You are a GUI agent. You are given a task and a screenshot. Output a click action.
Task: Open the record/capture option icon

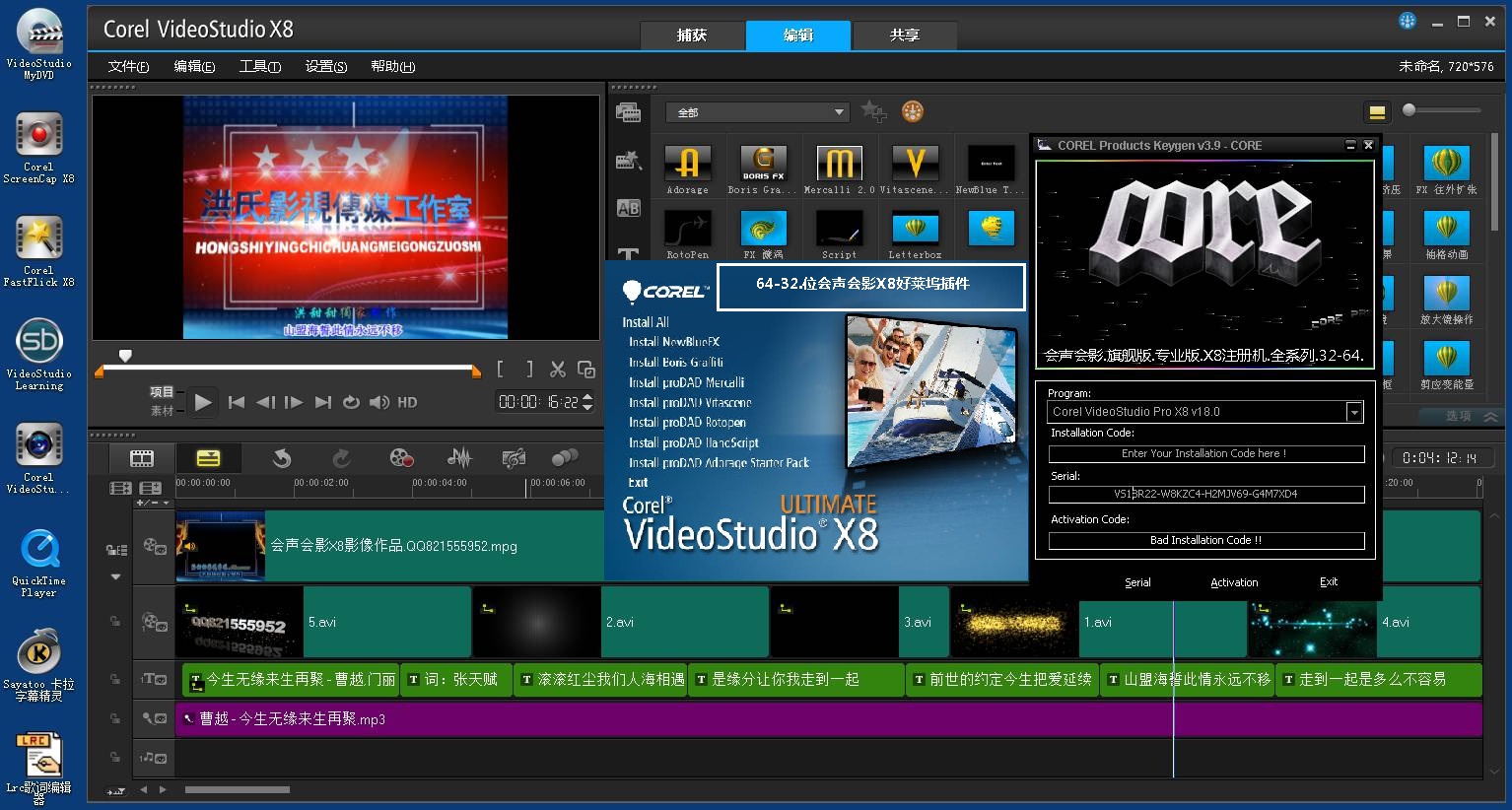[x=401, y=458]
